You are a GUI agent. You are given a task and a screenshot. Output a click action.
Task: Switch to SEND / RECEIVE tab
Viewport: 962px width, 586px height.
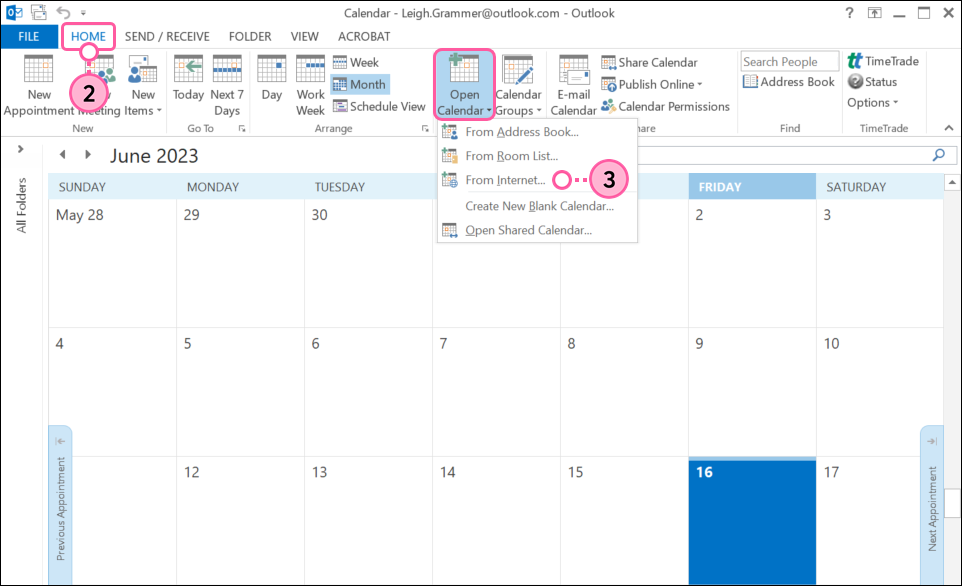pos(167,36)
